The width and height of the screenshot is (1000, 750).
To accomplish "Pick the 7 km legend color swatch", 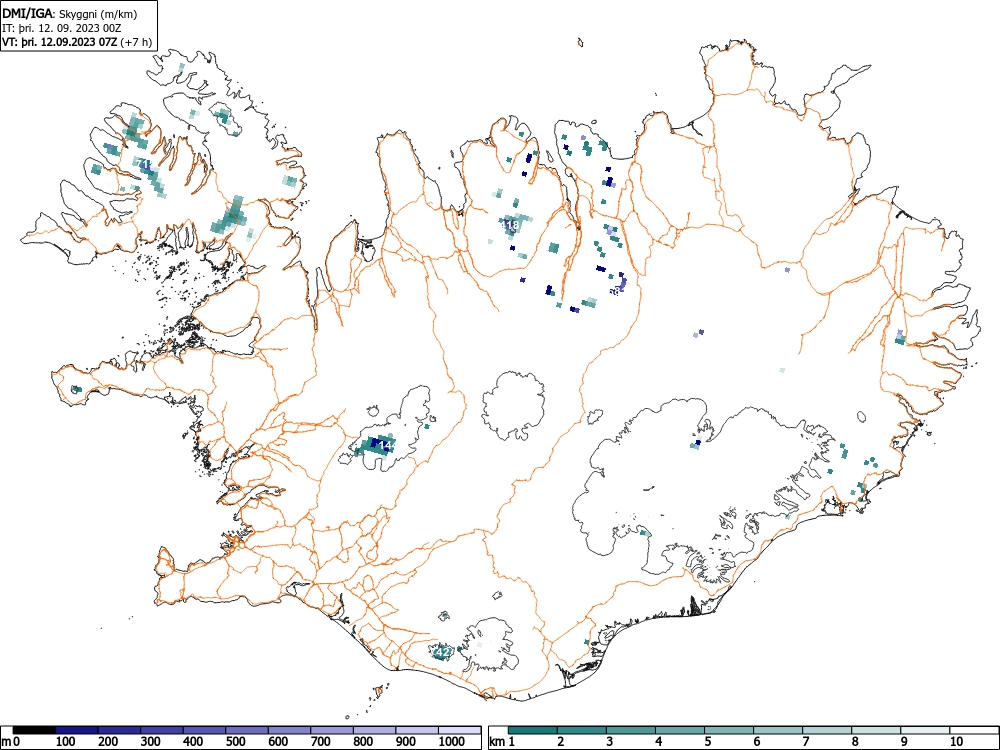I will [x=827, y=730].
